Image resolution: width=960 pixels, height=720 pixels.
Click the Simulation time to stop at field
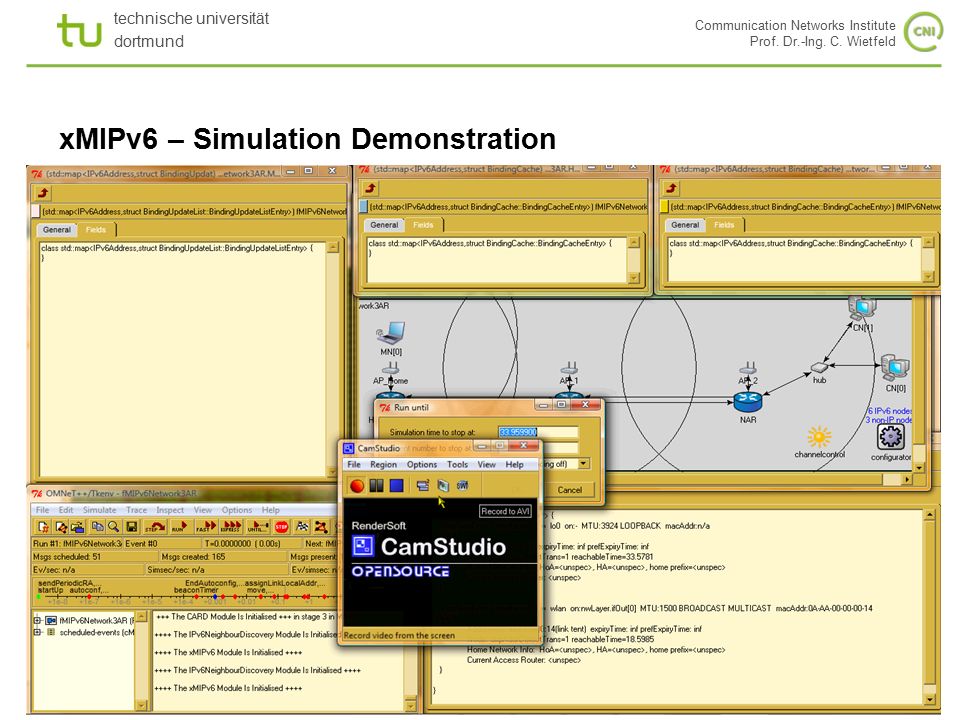click(538, 432)
